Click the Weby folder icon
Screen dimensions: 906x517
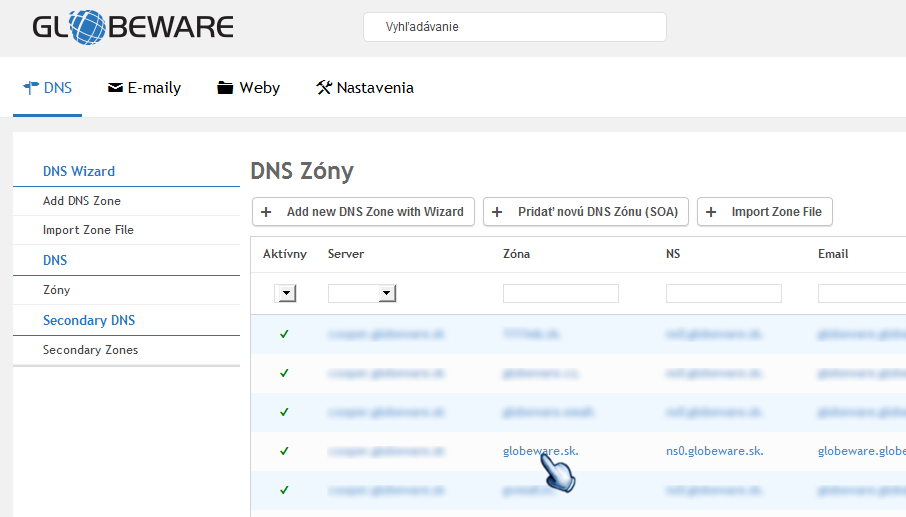(x=225, y=88)
